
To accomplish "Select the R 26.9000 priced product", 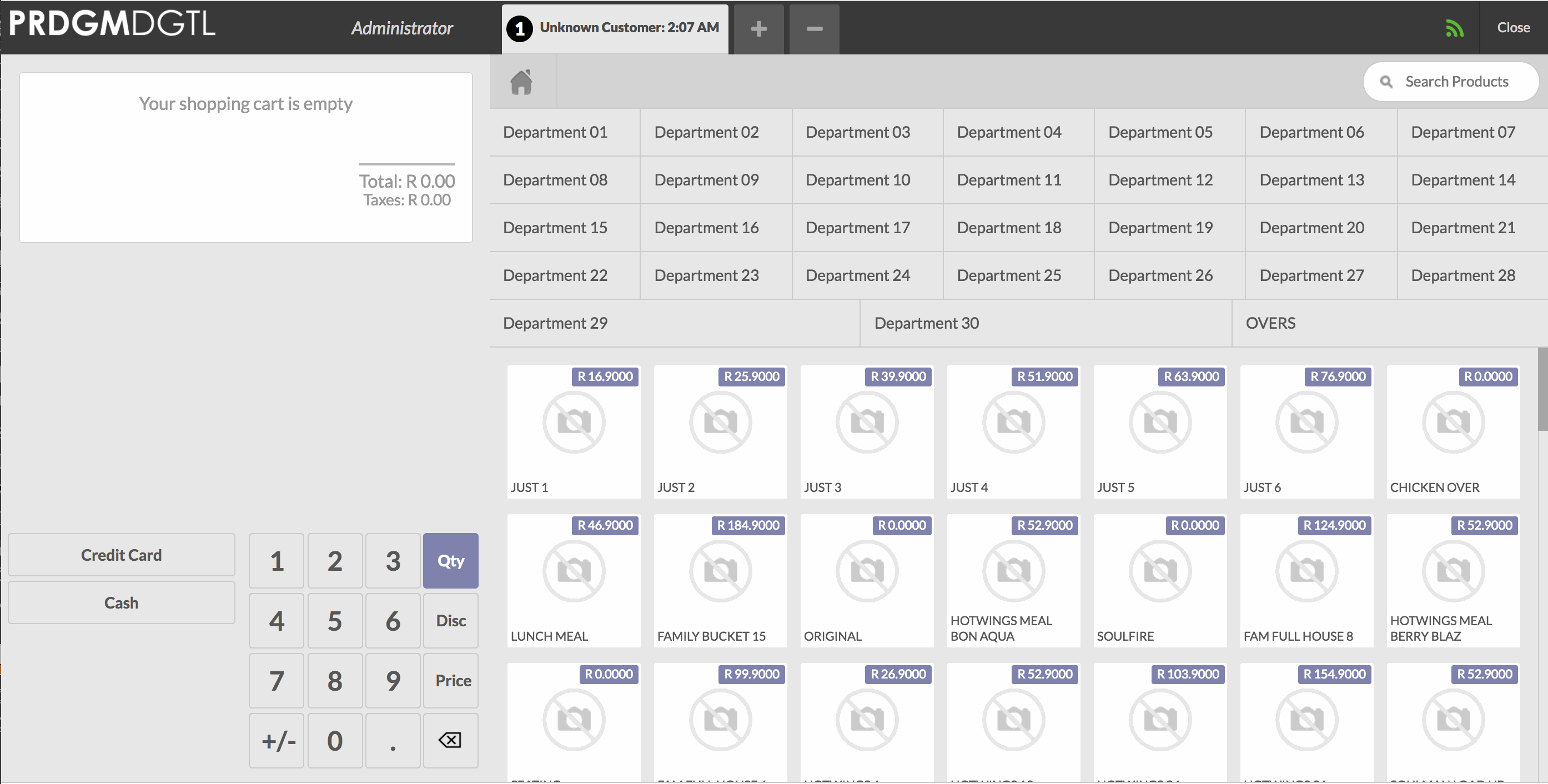I will pos(867,723).
